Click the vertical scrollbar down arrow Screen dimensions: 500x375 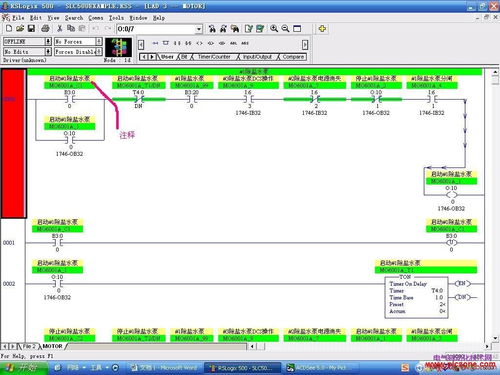tap(495, 338)
